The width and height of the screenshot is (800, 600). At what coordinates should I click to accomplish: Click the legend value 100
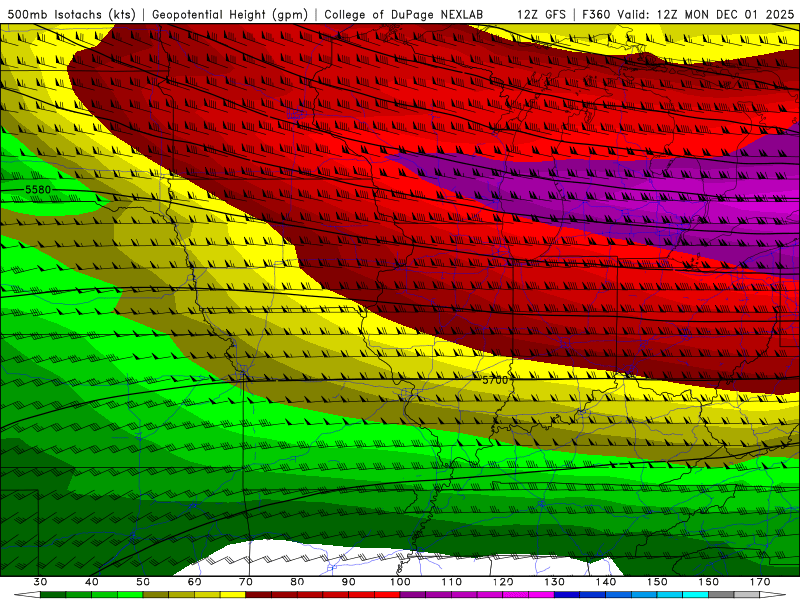tap(400, 582)
